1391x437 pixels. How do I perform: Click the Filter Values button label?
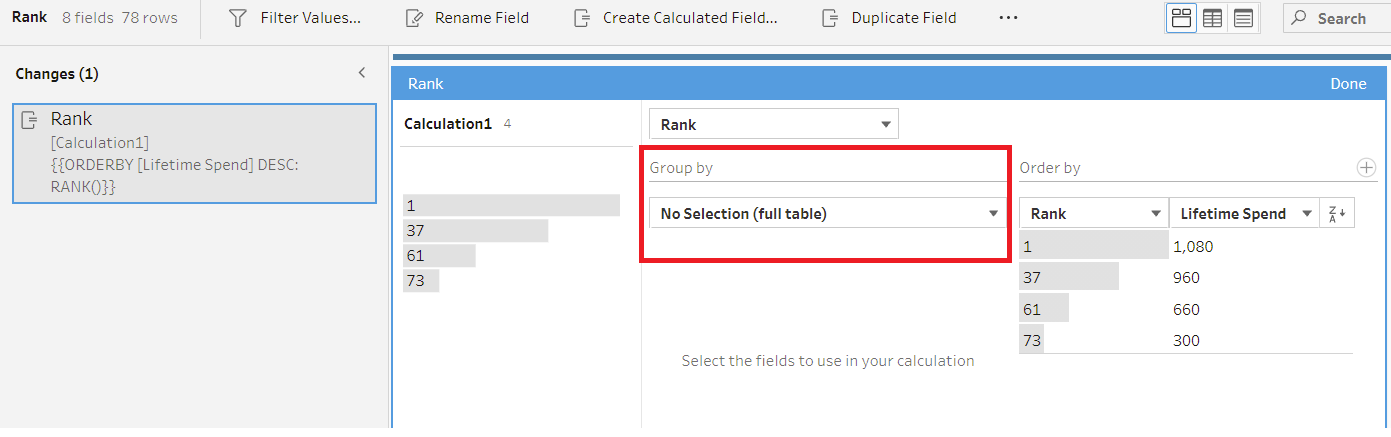tap(311, 18)
